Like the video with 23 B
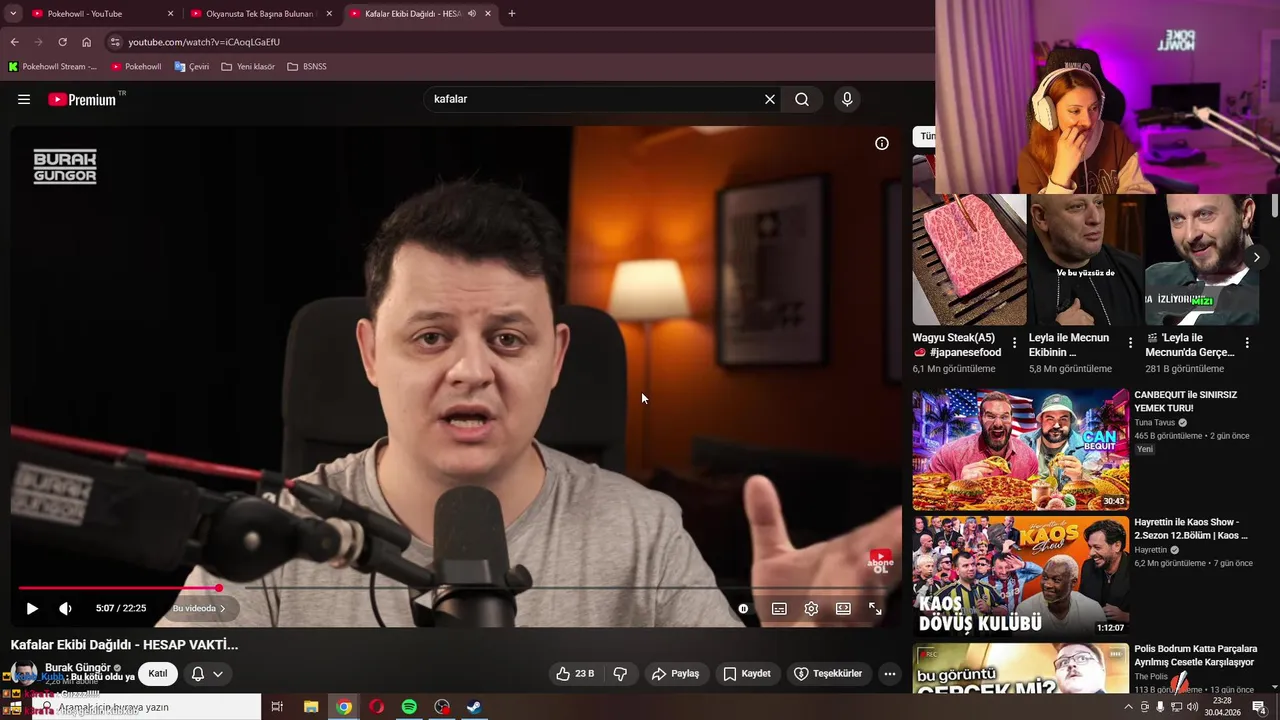Screen dimensions: 1280x720 575,674
